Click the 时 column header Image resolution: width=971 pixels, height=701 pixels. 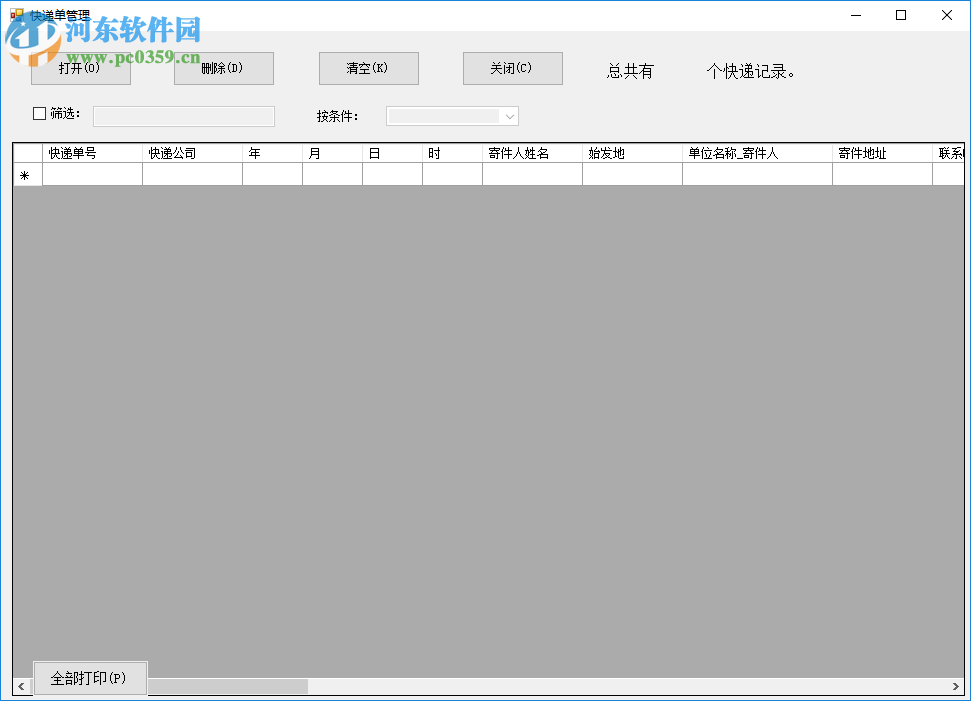click(453, 153)
